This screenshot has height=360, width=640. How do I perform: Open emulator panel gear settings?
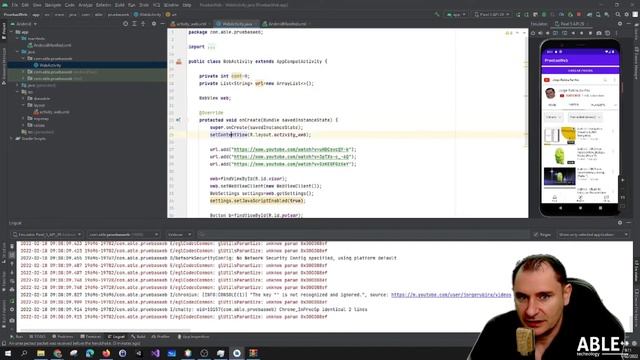(x=620, y=24)
